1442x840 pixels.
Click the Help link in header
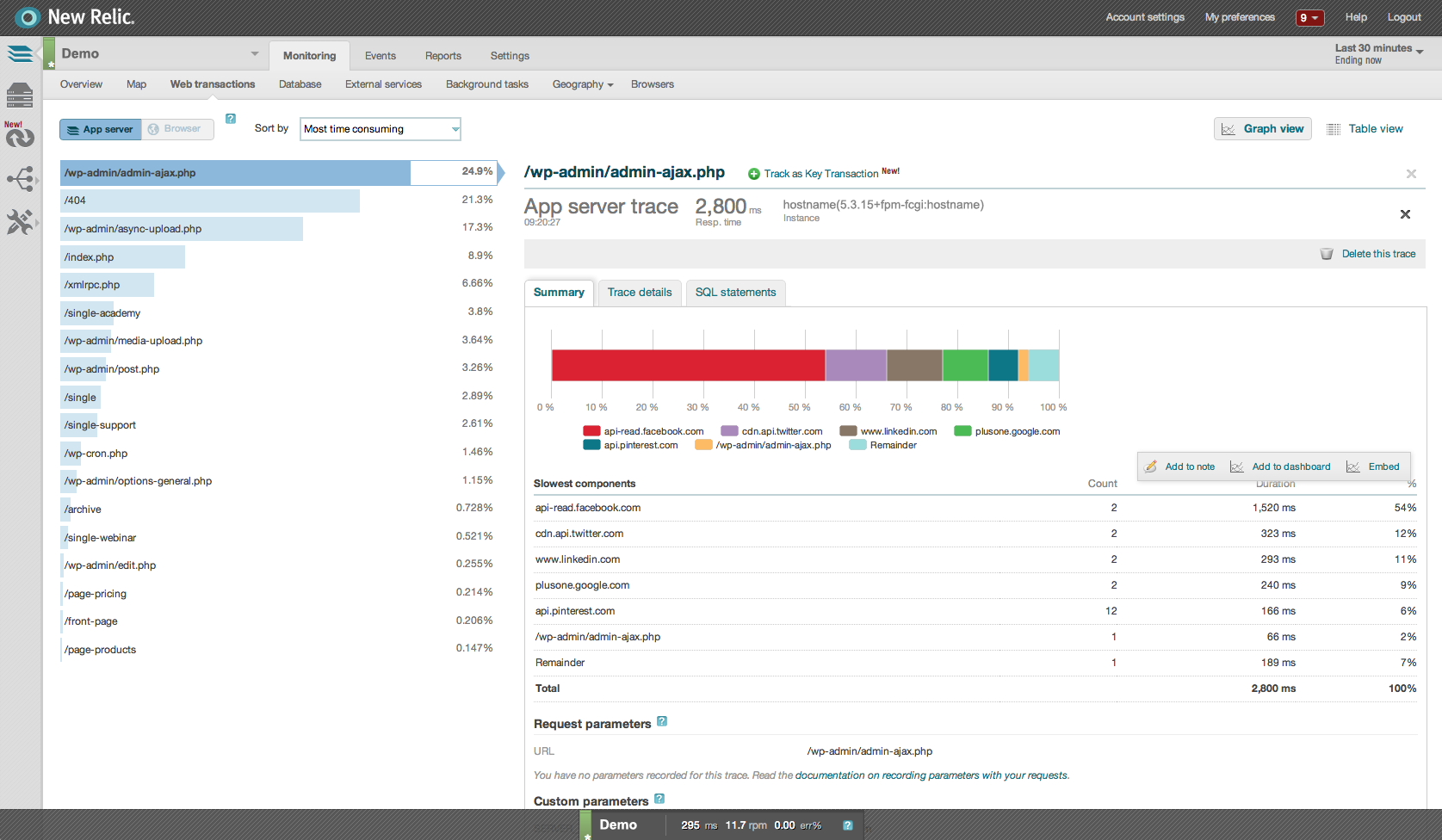pos(1356,17)
